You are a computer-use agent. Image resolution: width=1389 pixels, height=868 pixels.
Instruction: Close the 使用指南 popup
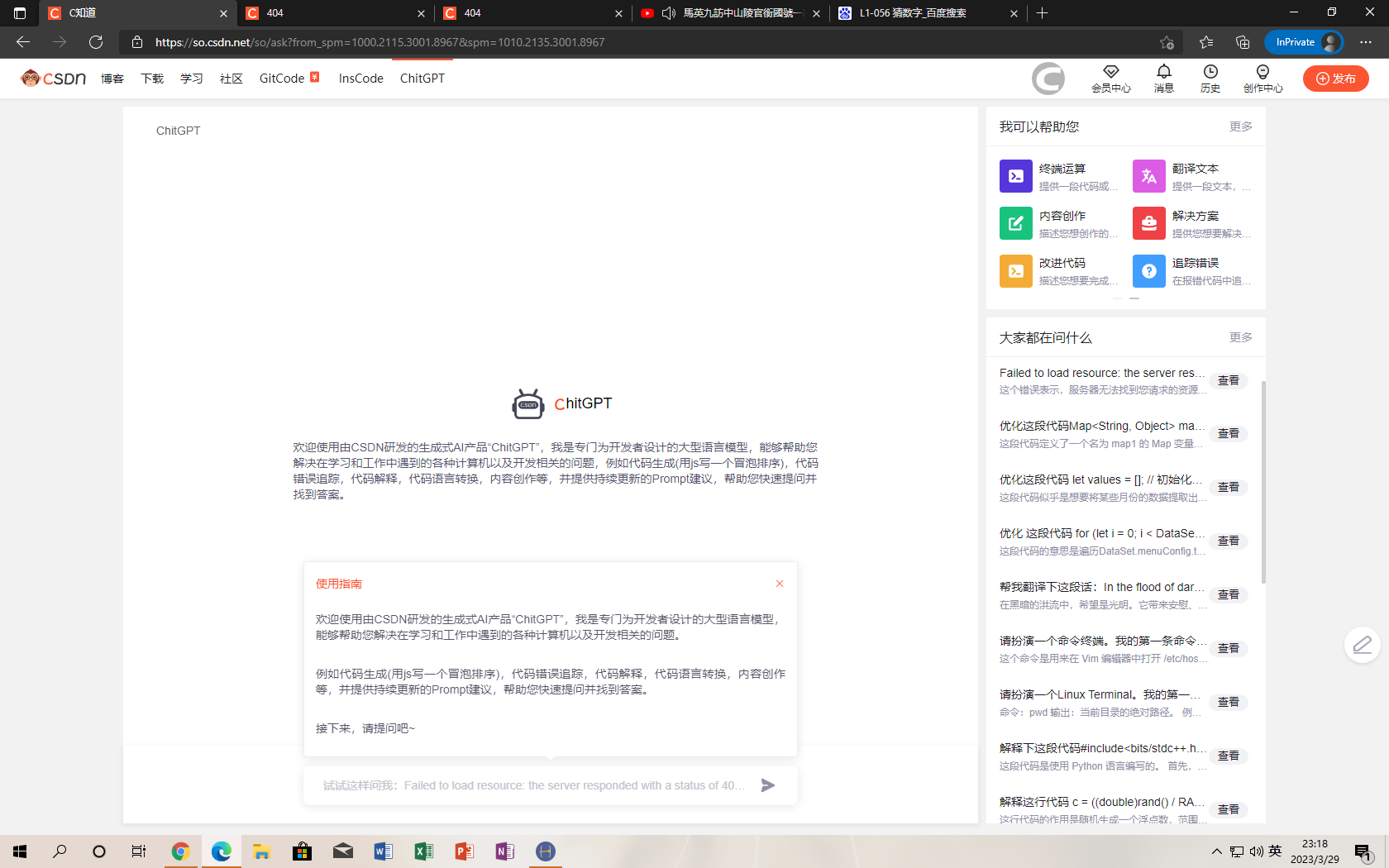pos(779,584)
